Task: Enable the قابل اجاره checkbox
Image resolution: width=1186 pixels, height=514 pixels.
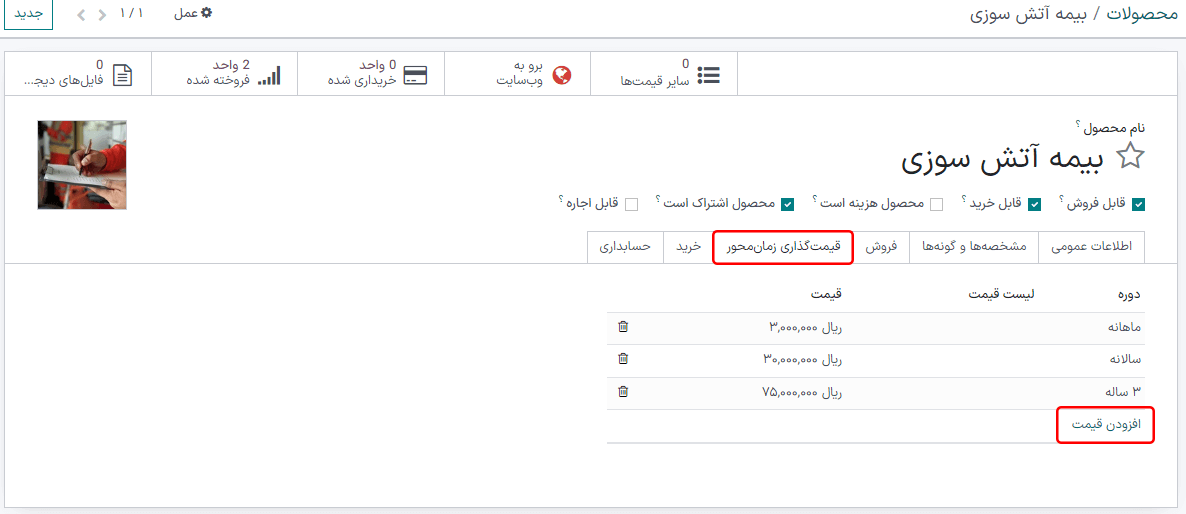Action: (x=631, y=204)
